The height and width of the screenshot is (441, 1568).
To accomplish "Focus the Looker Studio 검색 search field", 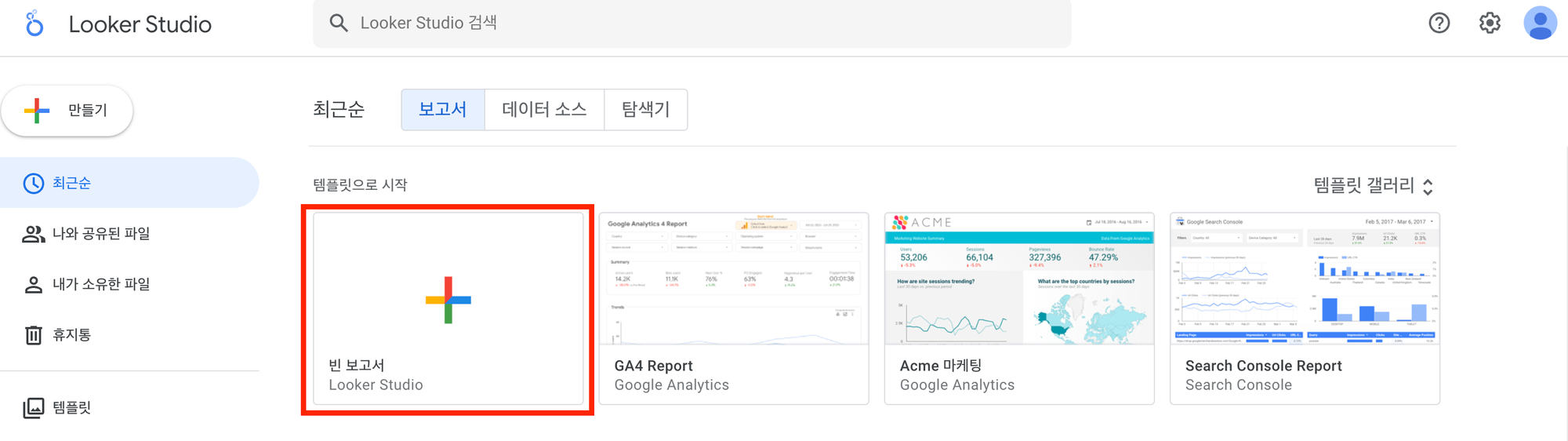I will tap(692, 23).
